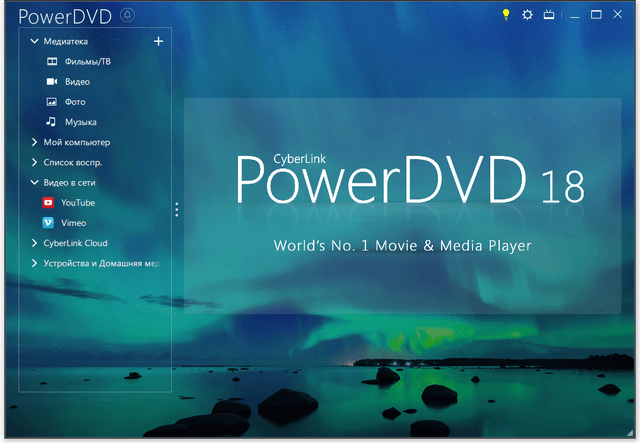The width and height of the screenshot is (640, 443).
Task: Click the Фильмы/ТВ film icon
Action: (52, 62)
